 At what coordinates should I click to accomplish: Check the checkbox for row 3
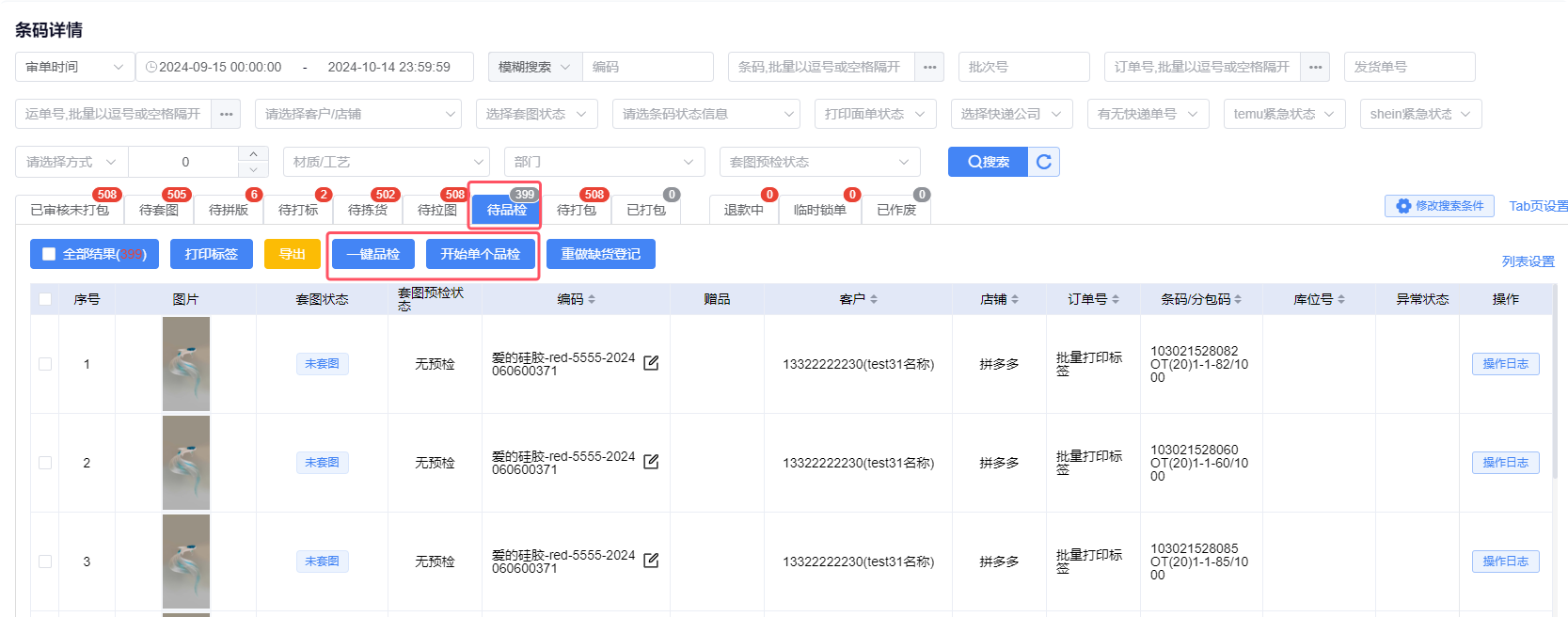45,562
